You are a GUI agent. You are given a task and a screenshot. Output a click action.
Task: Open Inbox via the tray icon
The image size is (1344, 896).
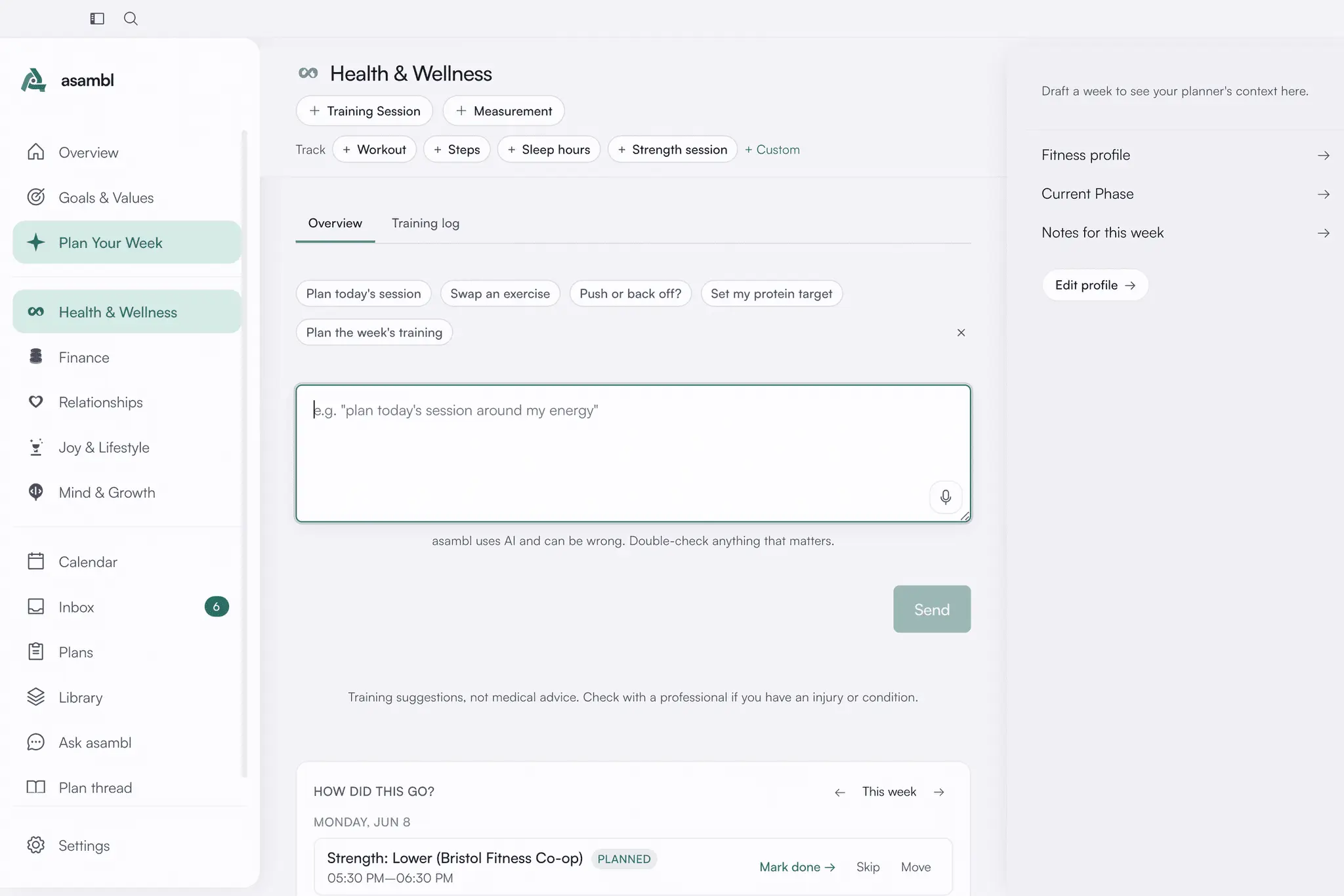click(x=36, y=607)
